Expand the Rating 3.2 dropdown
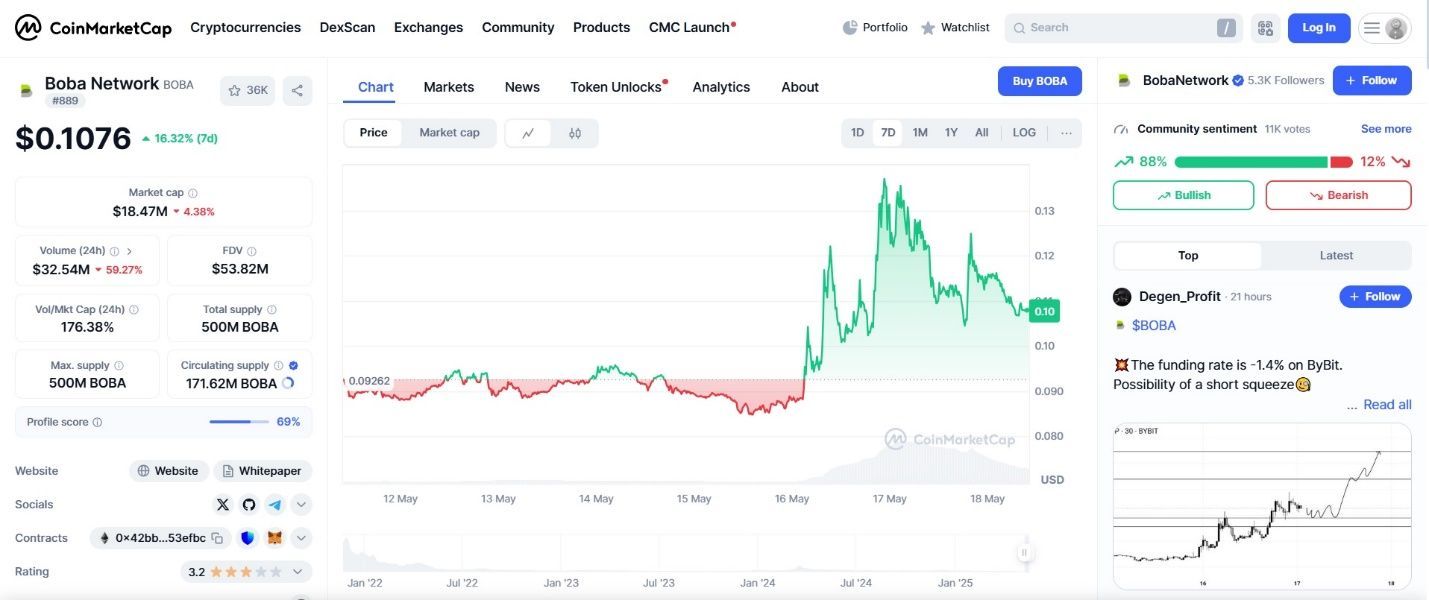Image resolution: width=1429 pixels, height=600 pixels. pyautogui.click(x=297, y=572)
